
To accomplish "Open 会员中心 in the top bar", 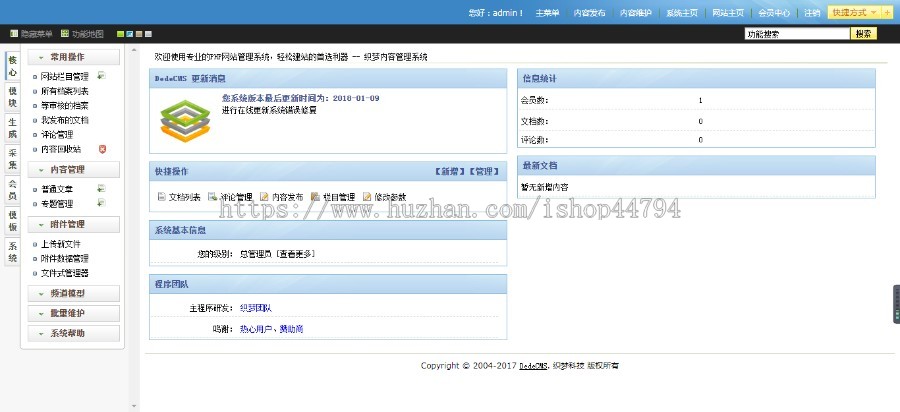I will [x=774, y=13].
